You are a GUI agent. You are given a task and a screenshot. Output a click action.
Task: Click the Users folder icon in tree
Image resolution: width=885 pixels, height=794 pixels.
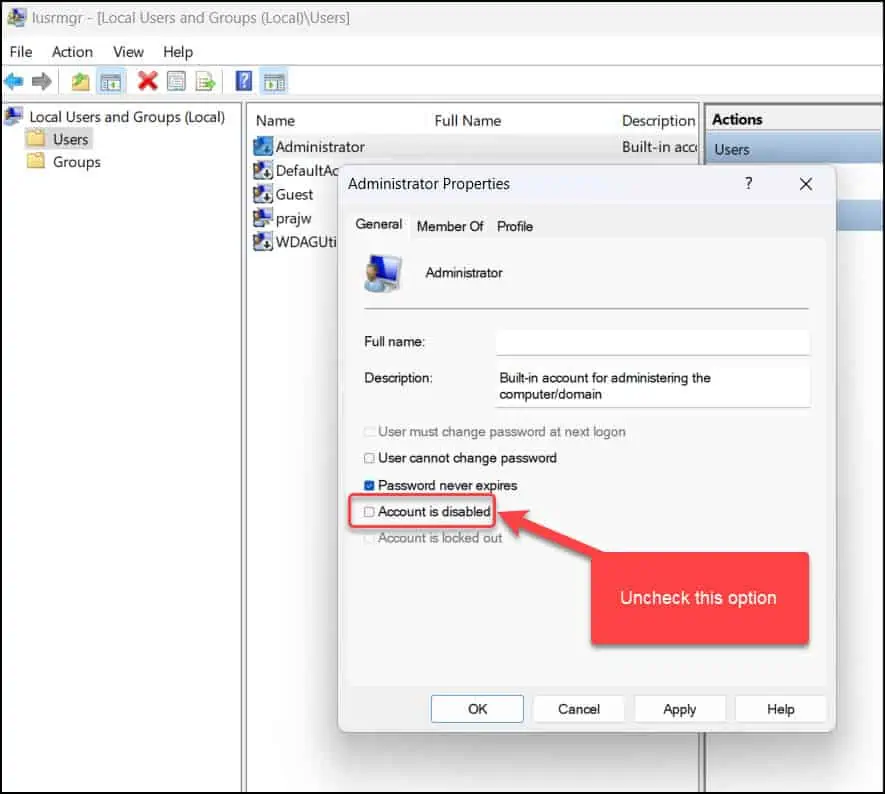pos(36,138)
